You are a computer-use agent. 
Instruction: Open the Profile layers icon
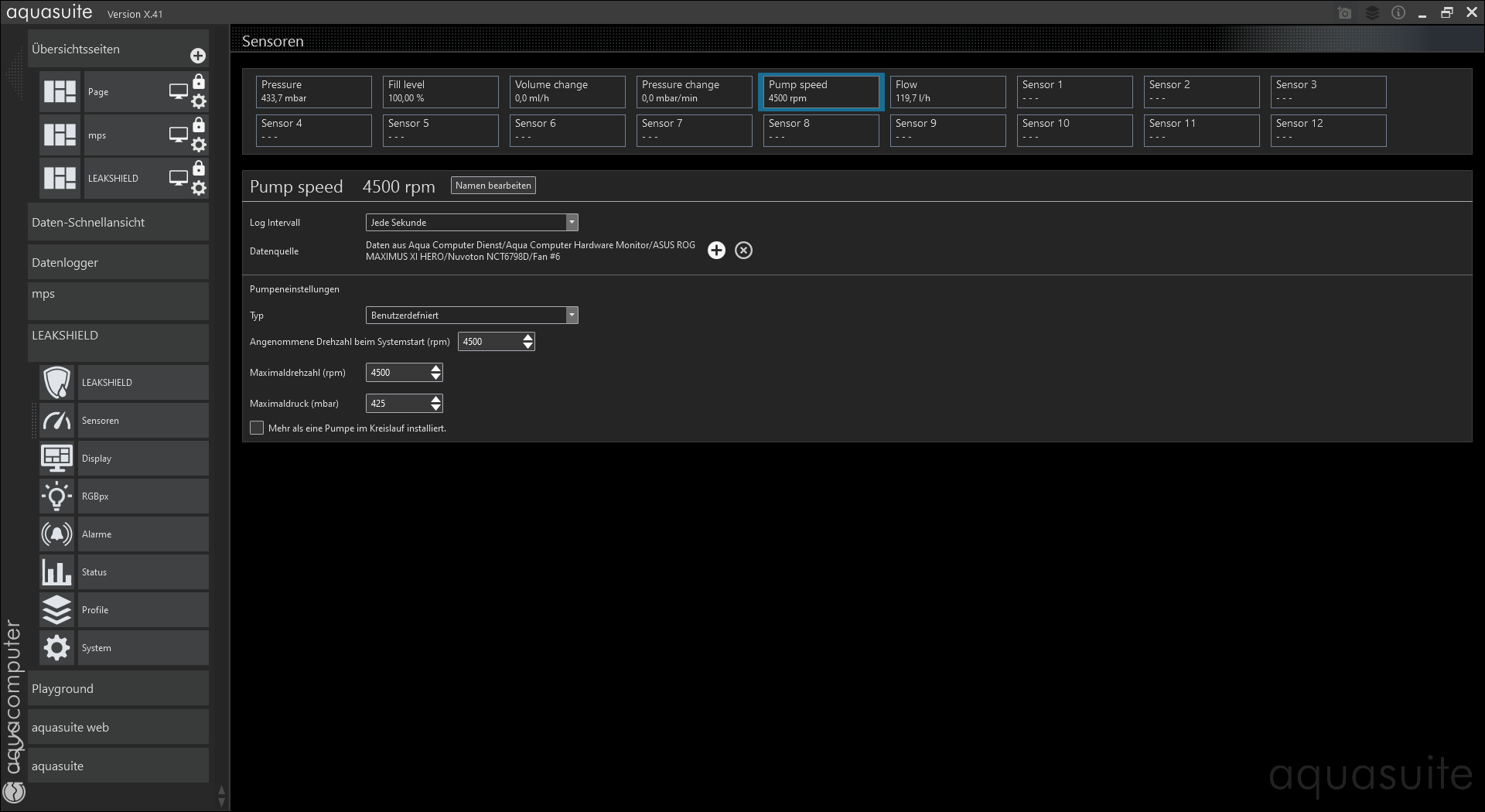(x=57, y=610)
